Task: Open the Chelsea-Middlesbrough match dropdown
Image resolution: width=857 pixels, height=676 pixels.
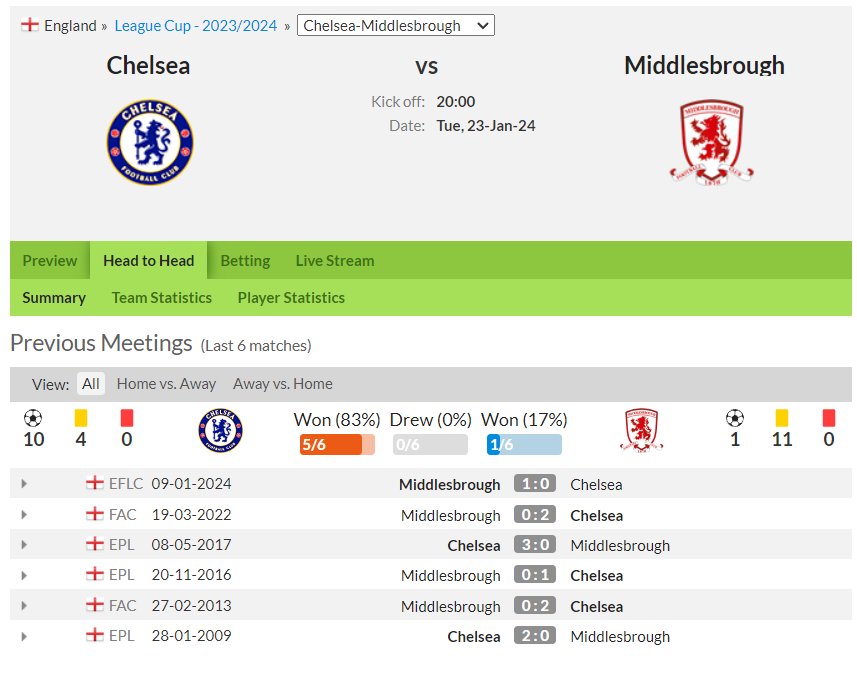Action: coord(396,25)
